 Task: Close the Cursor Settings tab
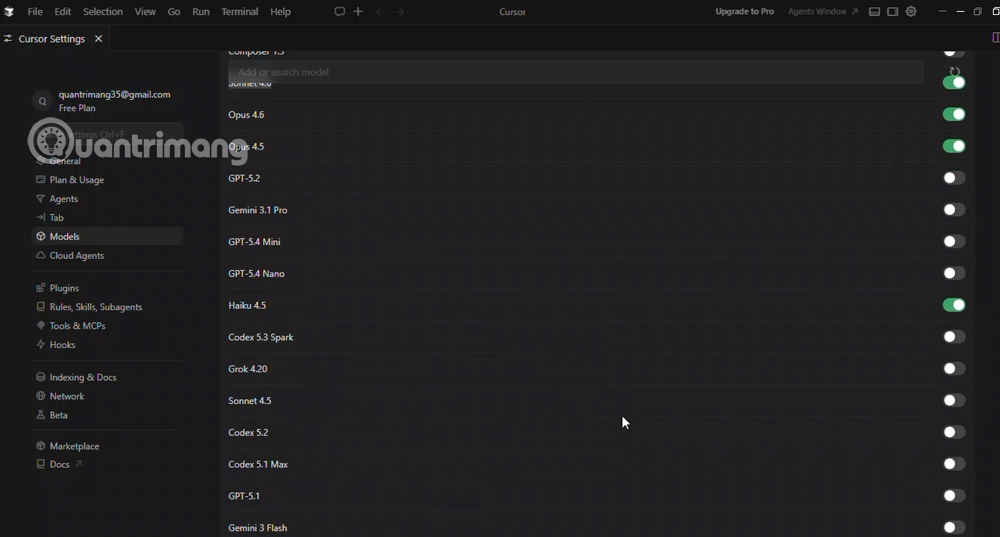98,39
